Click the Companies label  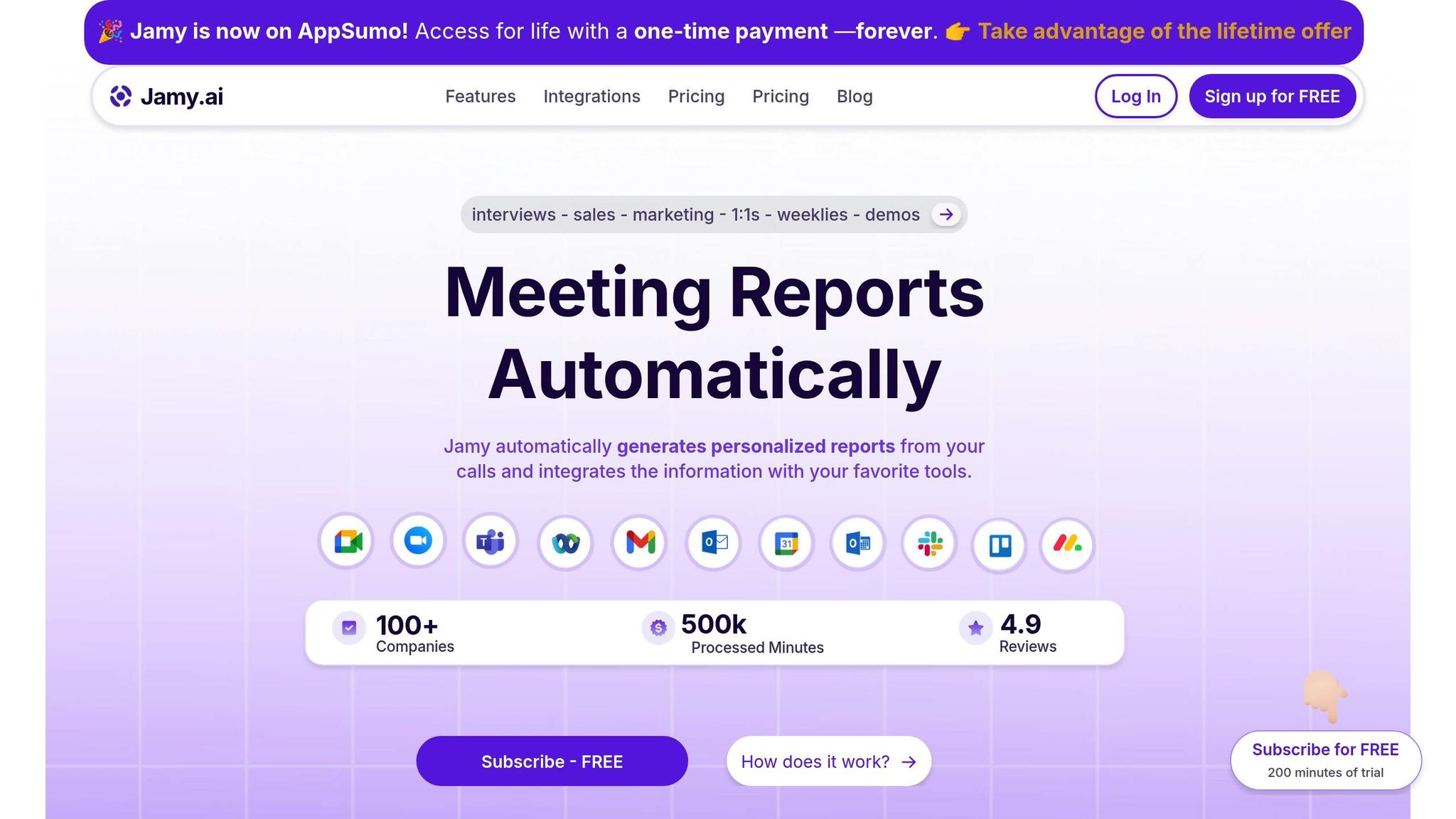click(415, 646)
